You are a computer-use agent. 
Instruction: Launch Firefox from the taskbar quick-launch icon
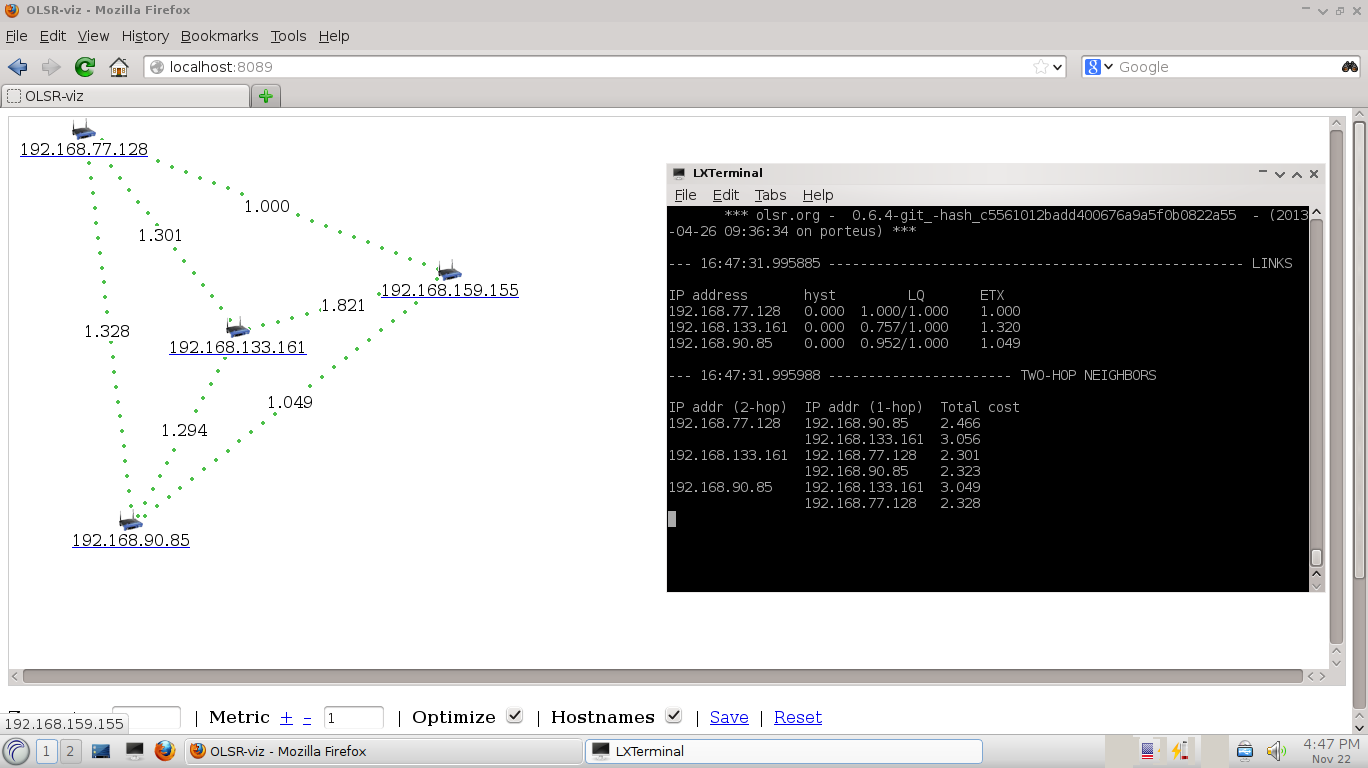point(165,751)
